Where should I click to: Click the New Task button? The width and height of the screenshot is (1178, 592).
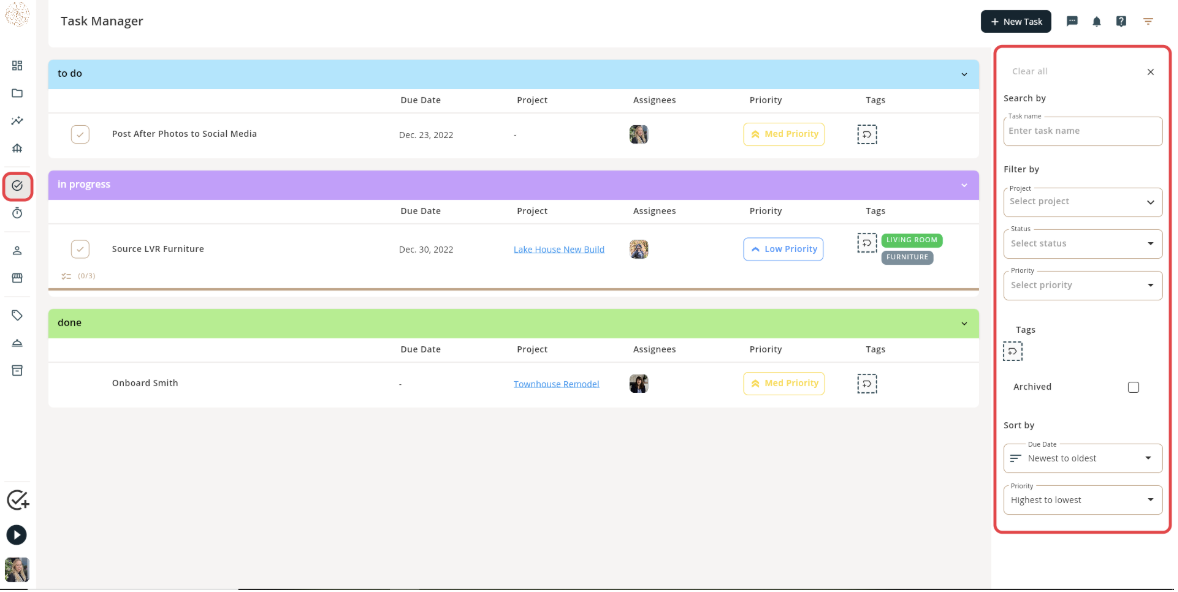pos(1016,22)
